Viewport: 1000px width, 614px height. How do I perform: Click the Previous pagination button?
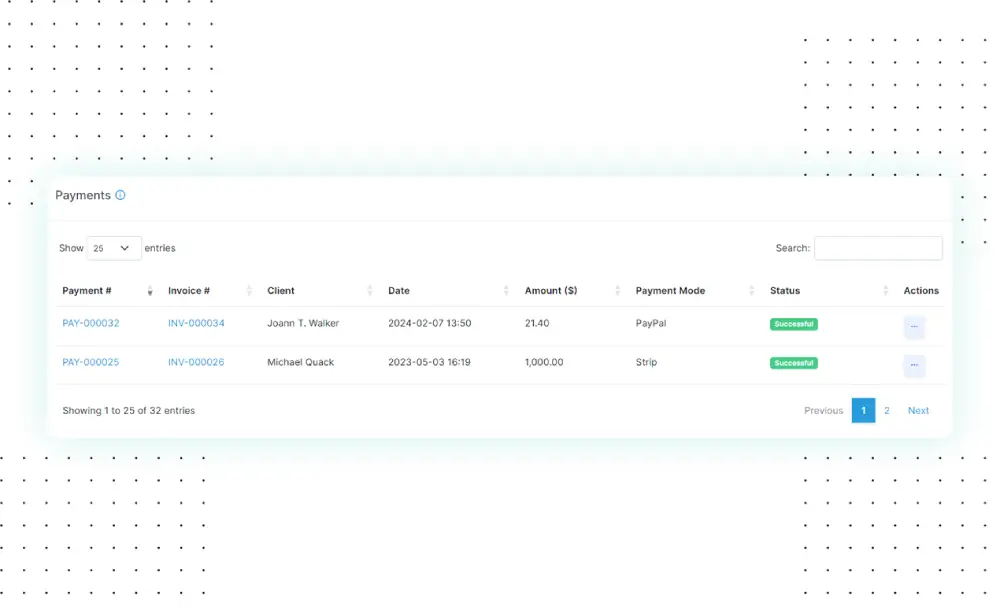(823, 410)
